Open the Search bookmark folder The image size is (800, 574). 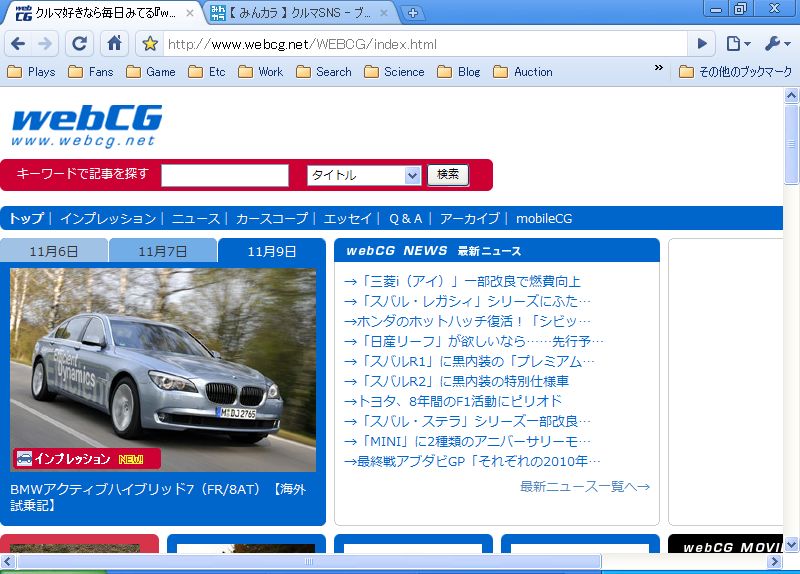[324, 72]
